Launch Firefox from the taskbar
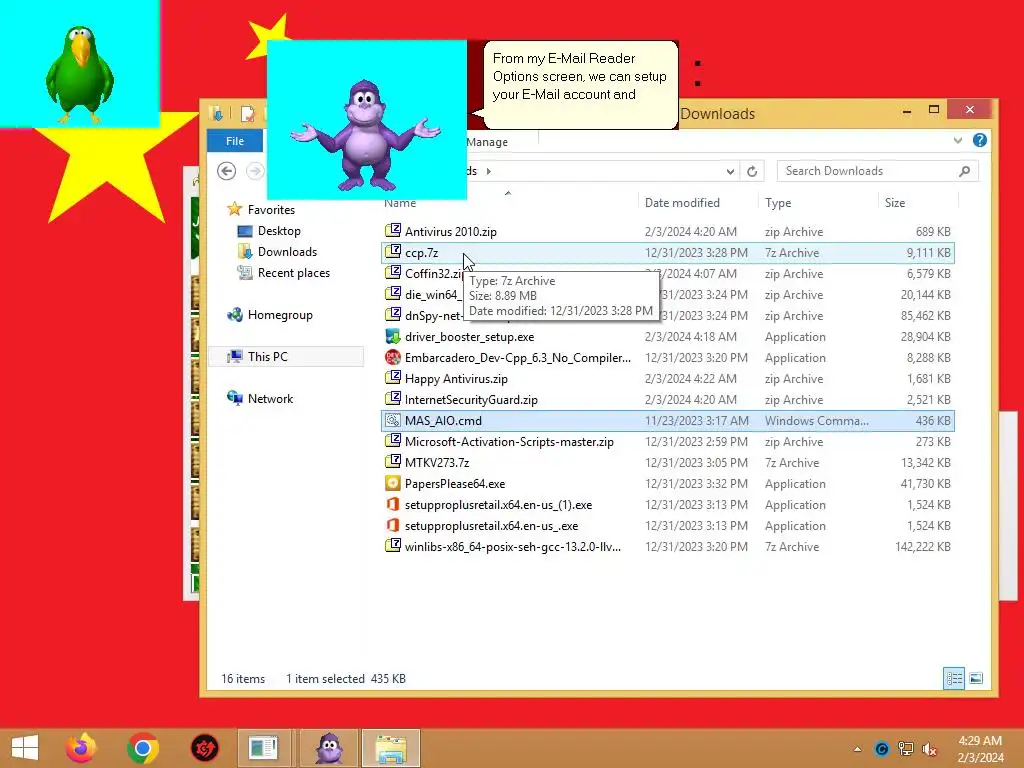 81,748
